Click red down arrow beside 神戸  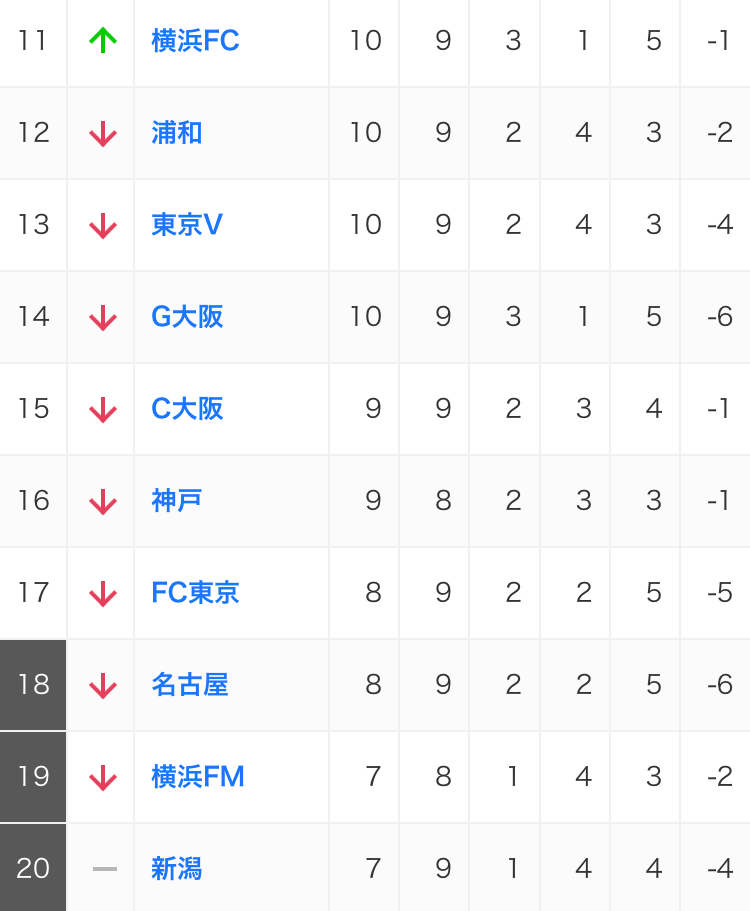[x=103, y=501]
